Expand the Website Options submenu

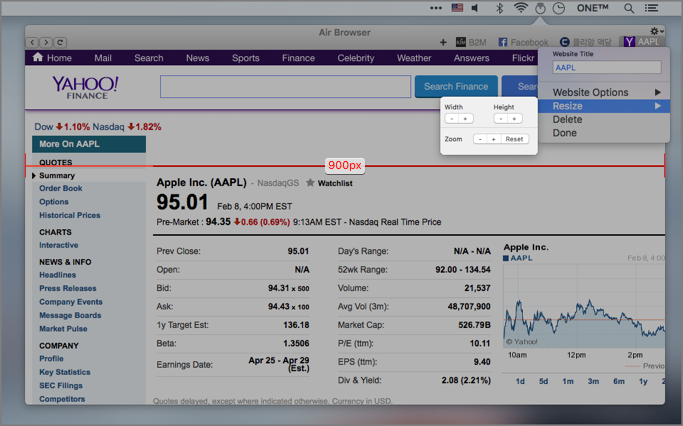click(604, 92)
